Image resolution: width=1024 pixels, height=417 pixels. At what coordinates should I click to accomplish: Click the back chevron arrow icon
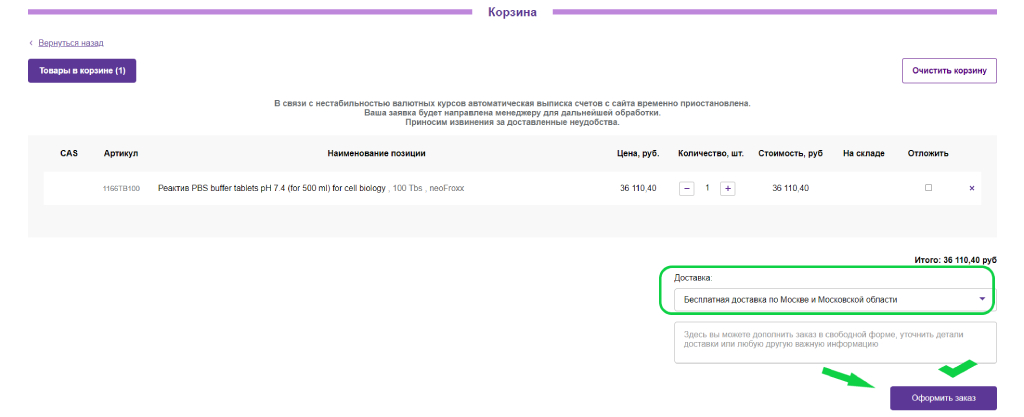31,43
